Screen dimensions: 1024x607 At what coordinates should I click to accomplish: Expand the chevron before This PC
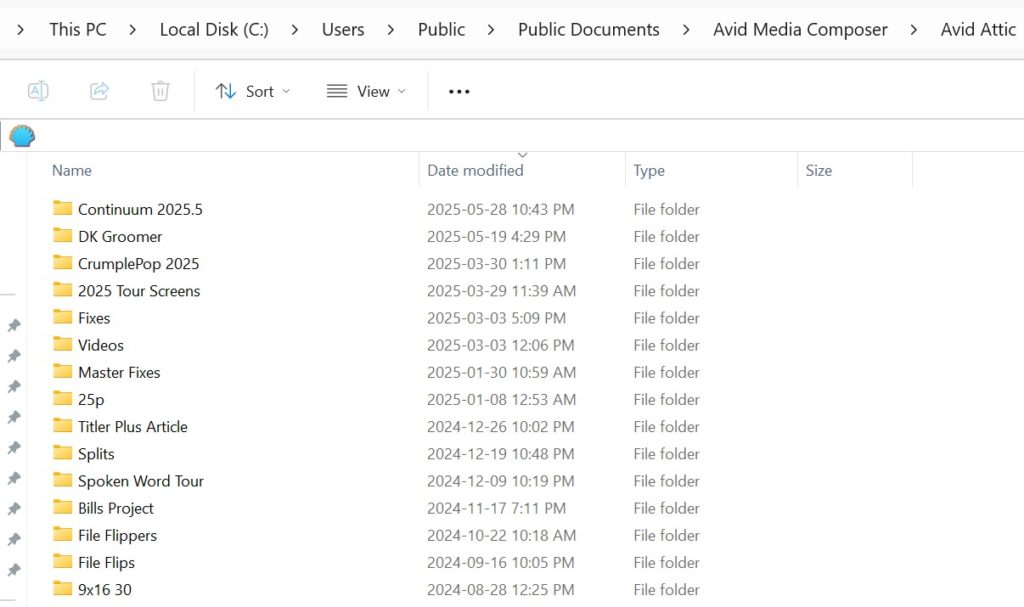(x=21, y=30)
